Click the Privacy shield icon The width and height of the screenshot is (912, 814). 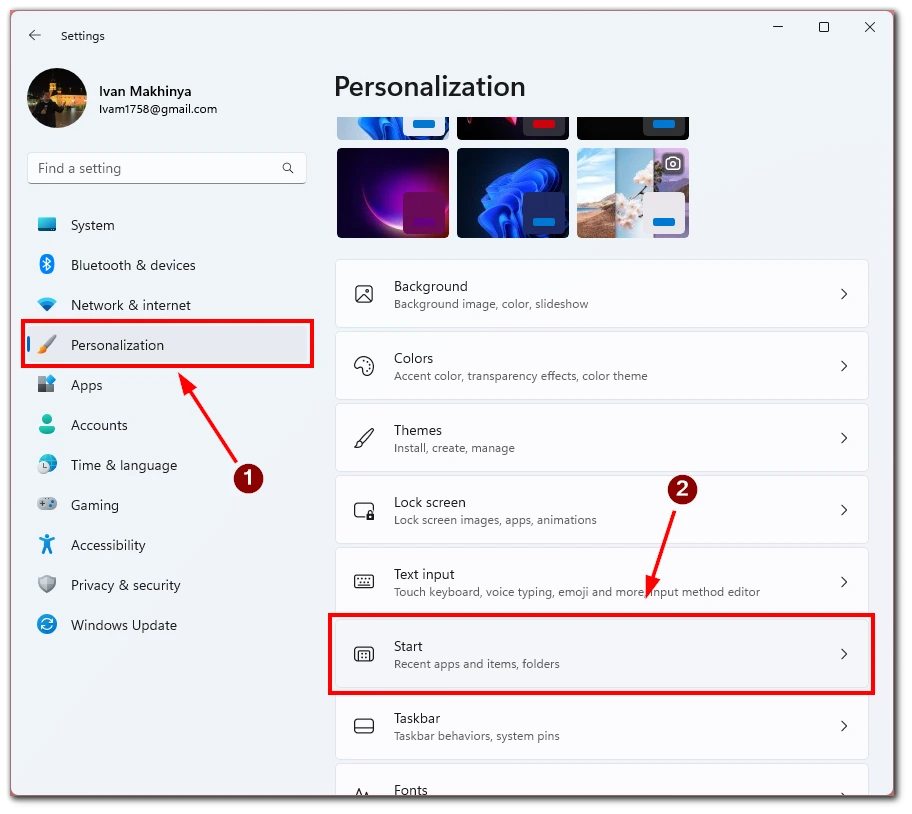pyautogui.click(x=47, y=584)
